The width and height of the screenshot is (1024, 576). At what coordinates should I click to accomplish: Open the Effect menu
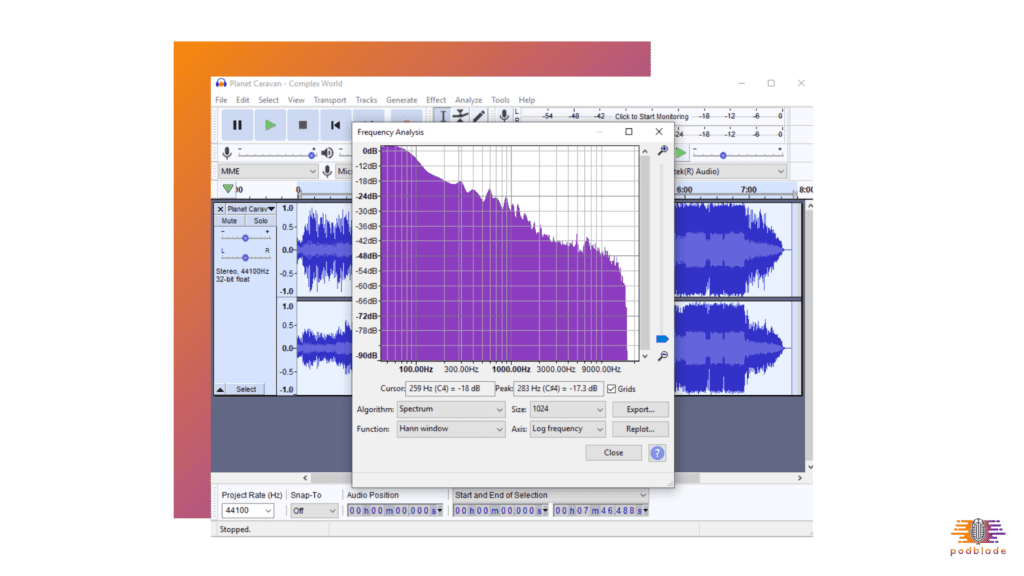coord(436,100)
